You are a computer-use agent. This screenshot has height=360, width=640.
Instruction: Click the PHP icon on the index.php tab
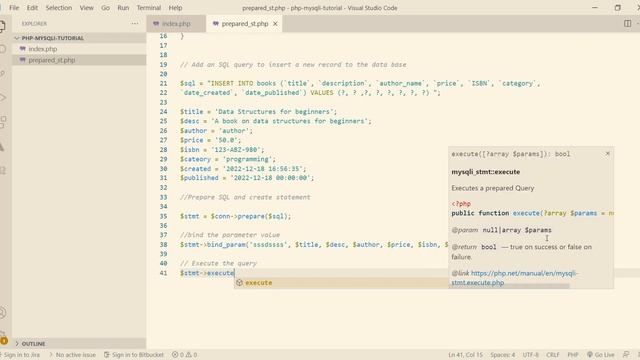click(x=156, y=24)
